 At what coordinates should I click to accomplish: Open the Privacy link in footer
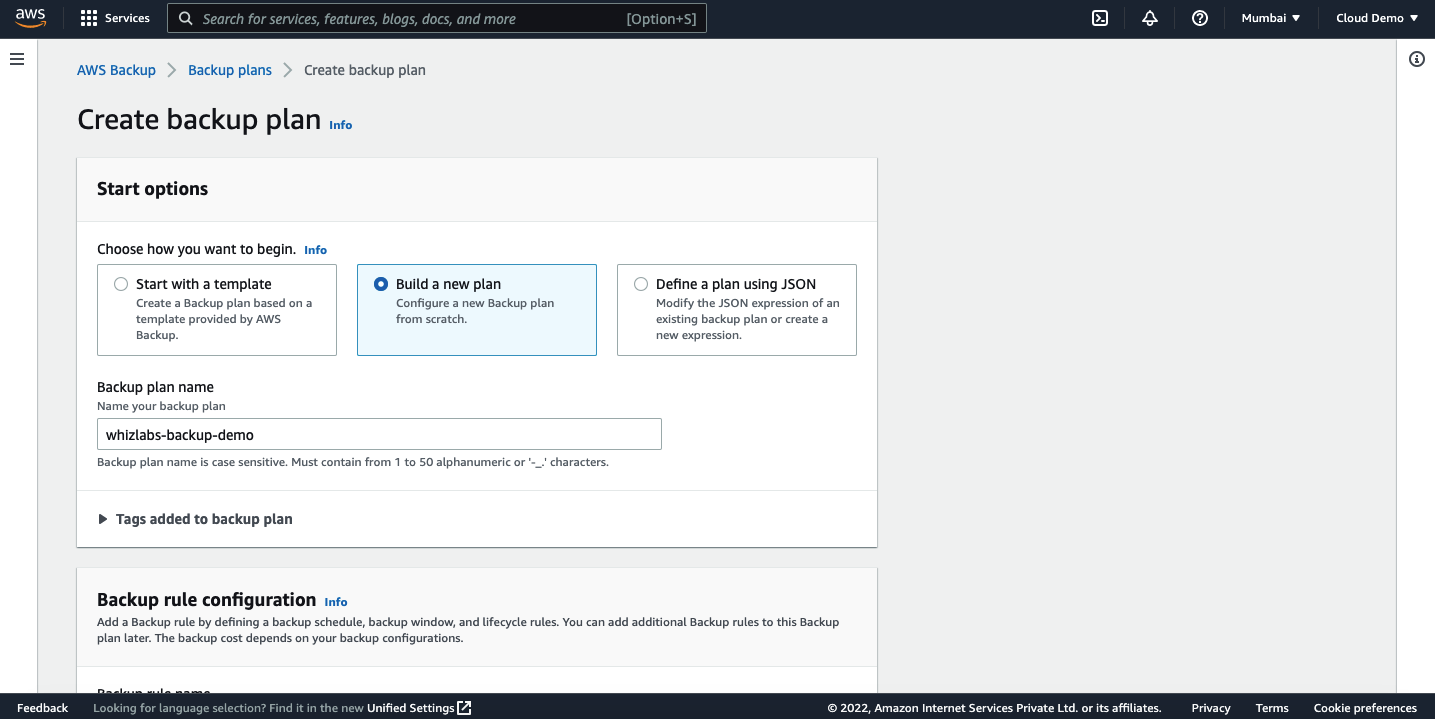click(1211, 708)
